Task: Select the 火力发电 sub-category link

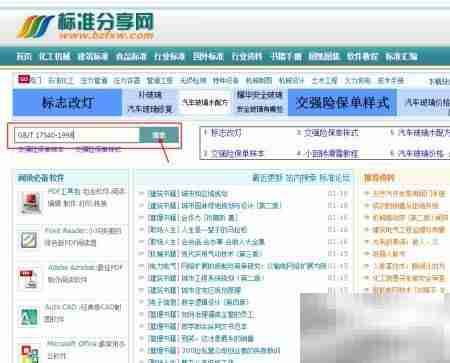Action: 357,80
